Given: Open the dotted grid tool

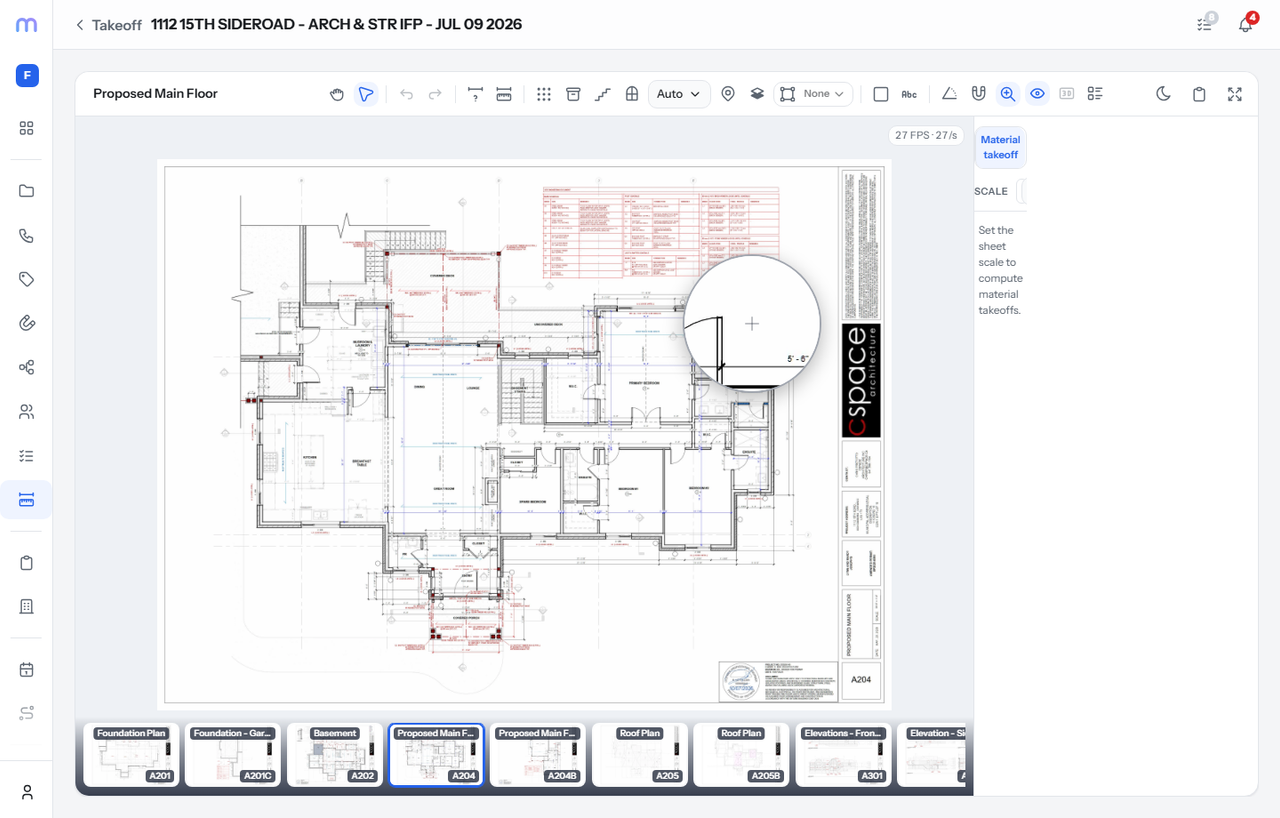Looking at the screenshot, I should [544, 94].
